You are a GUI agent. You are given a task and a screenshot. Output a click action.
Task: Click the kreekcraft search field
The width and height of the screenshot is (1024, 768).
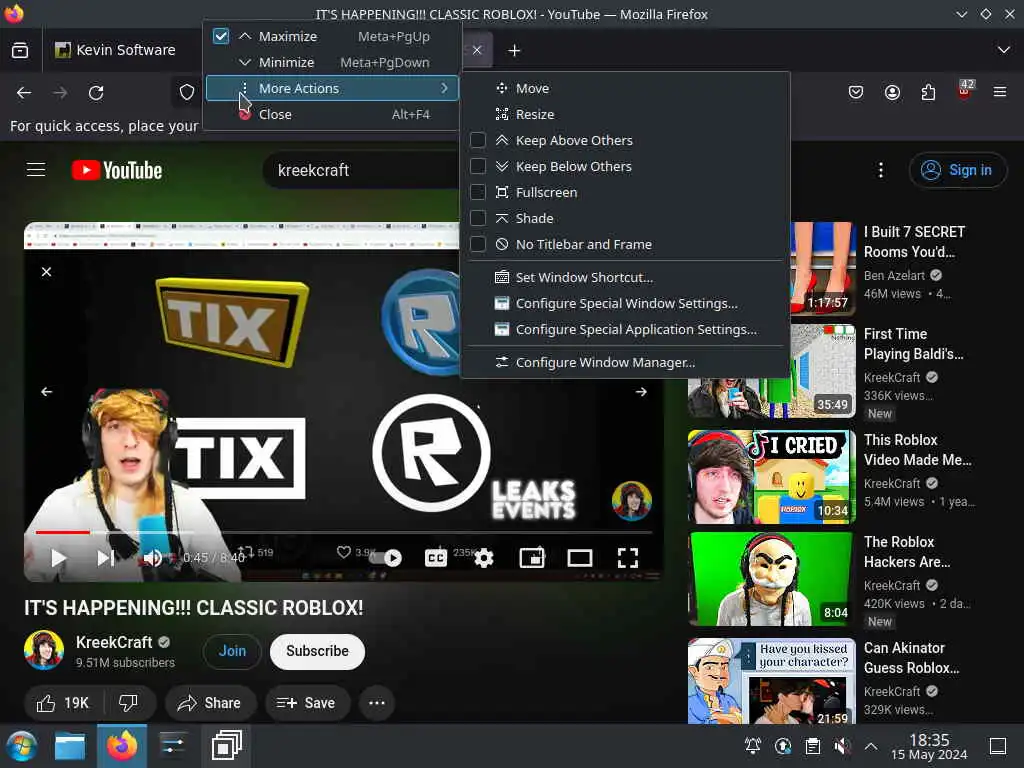[x=360, y=170]
